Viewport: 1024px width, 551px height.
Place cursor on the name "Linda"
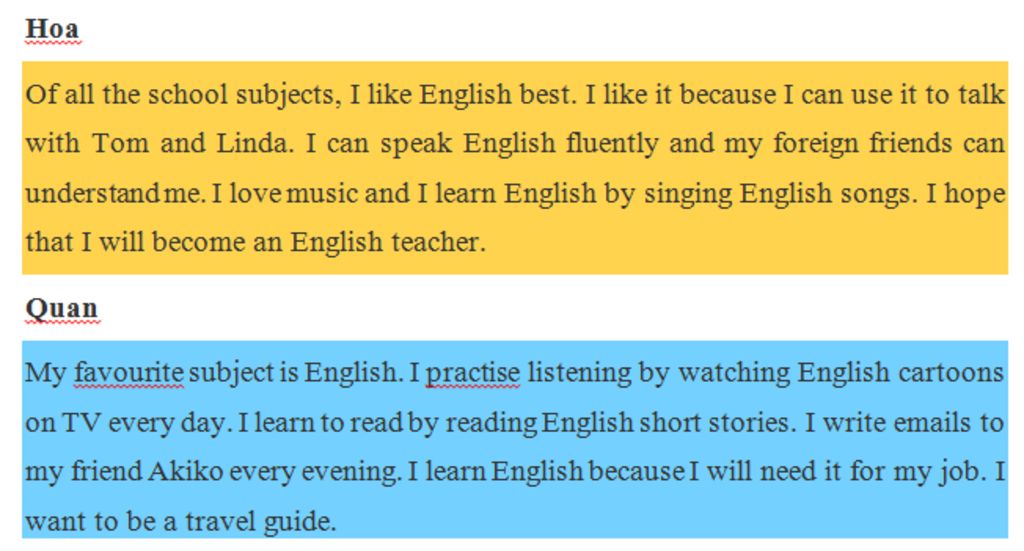254,143
